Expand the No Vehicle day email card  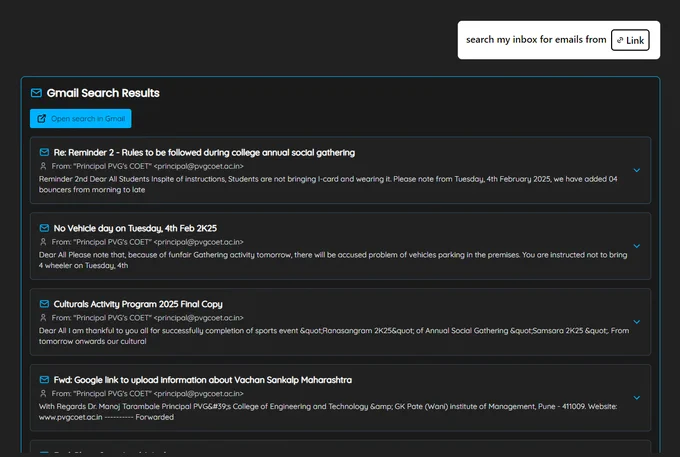[x=637, y=246]
